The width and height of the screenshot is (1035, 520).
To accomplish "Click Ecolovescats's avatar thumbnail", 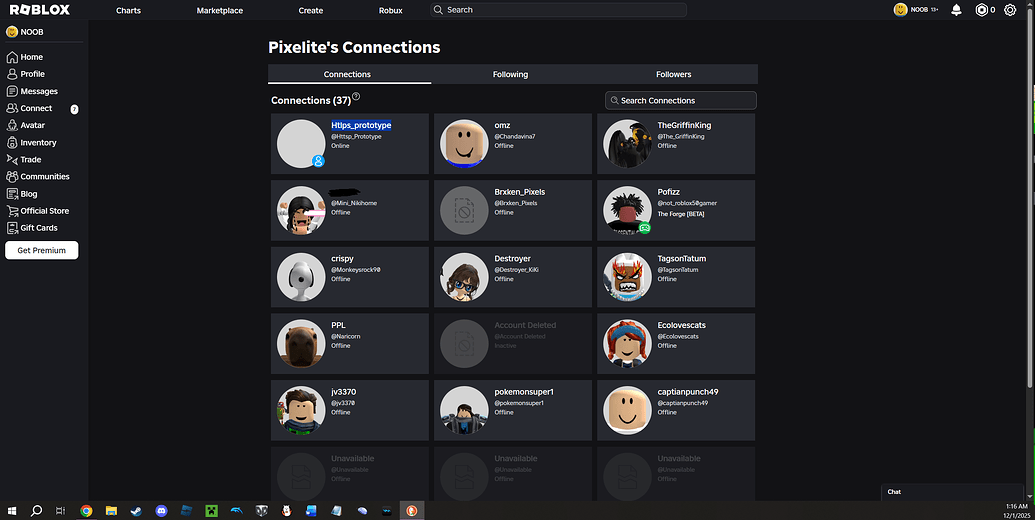I will 627,344.
